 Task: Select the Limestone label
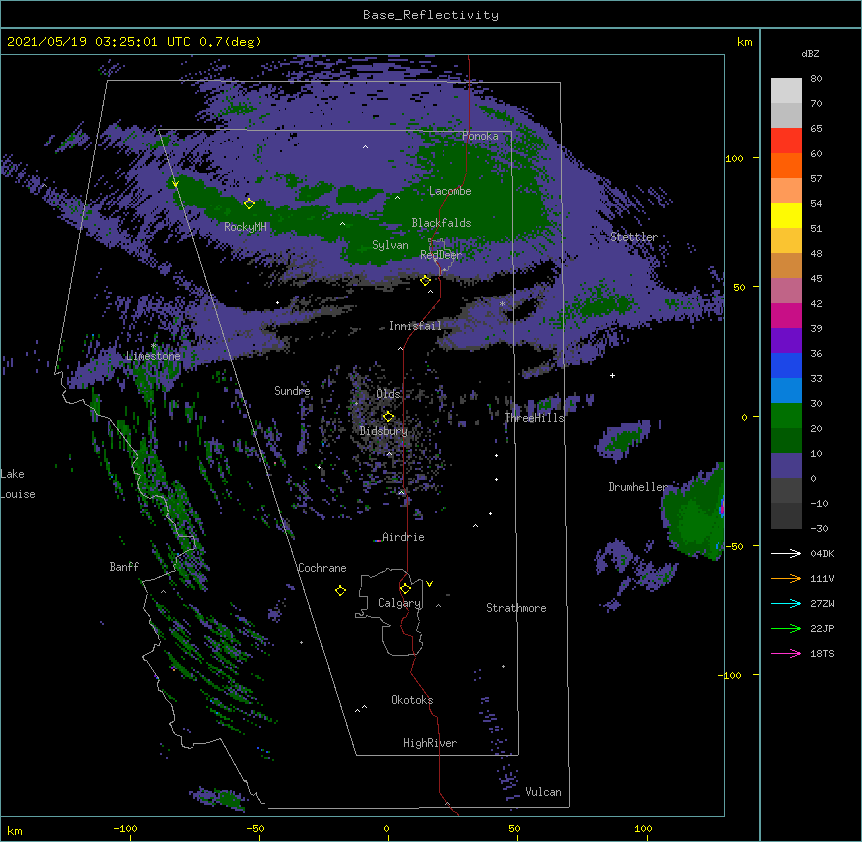(153, 356)
